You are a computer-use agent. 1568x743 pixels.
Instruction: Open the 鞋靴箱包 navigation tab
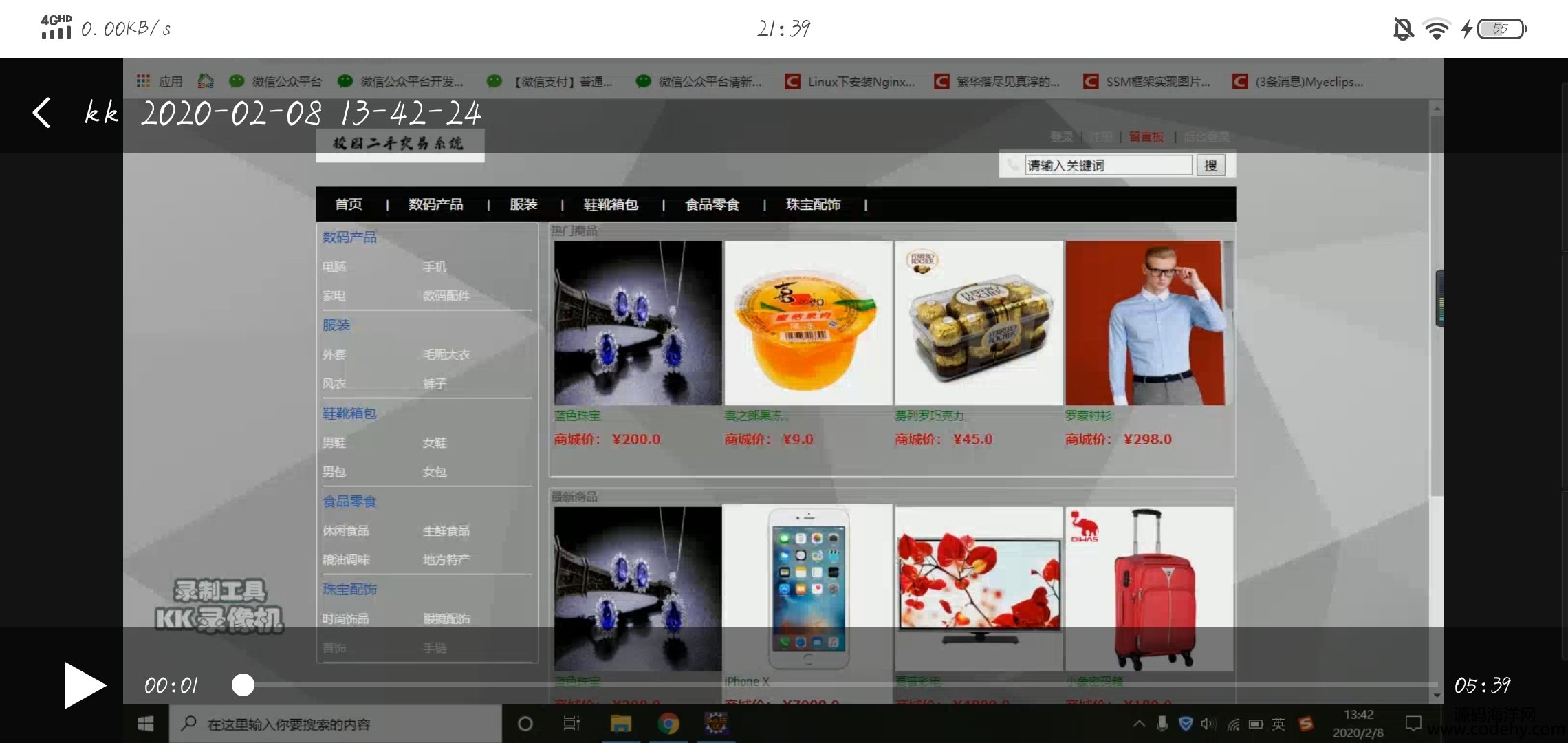(611, 204)
